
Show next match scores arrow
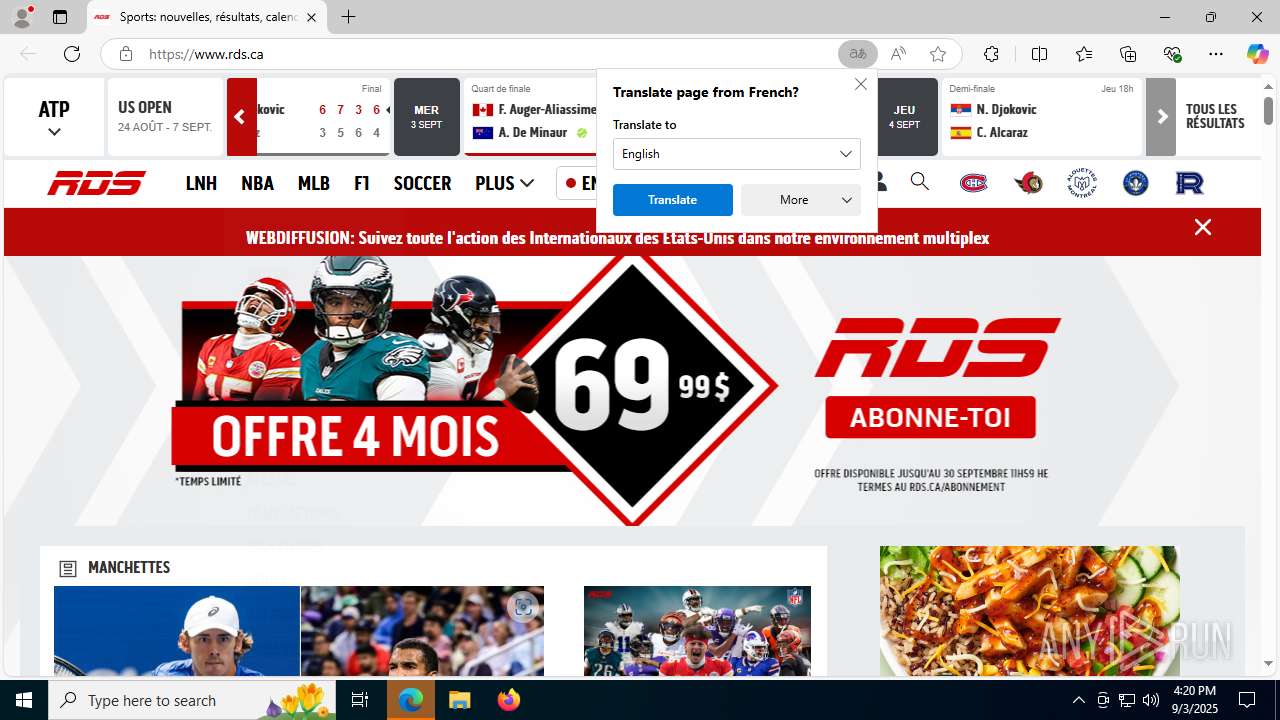point(1161,117)
